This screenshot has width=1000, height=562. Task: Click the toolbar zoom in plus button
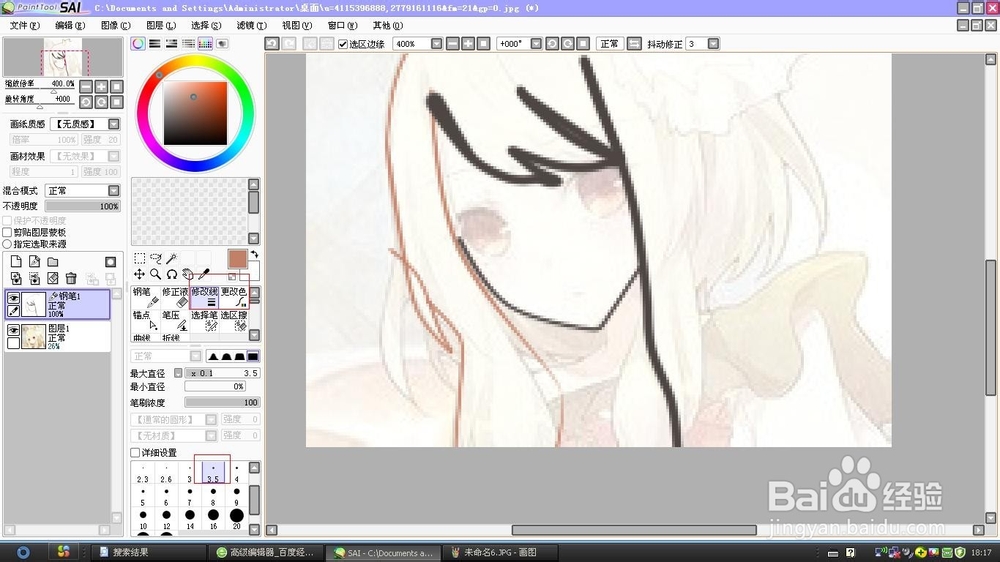[x=468, y=43]
